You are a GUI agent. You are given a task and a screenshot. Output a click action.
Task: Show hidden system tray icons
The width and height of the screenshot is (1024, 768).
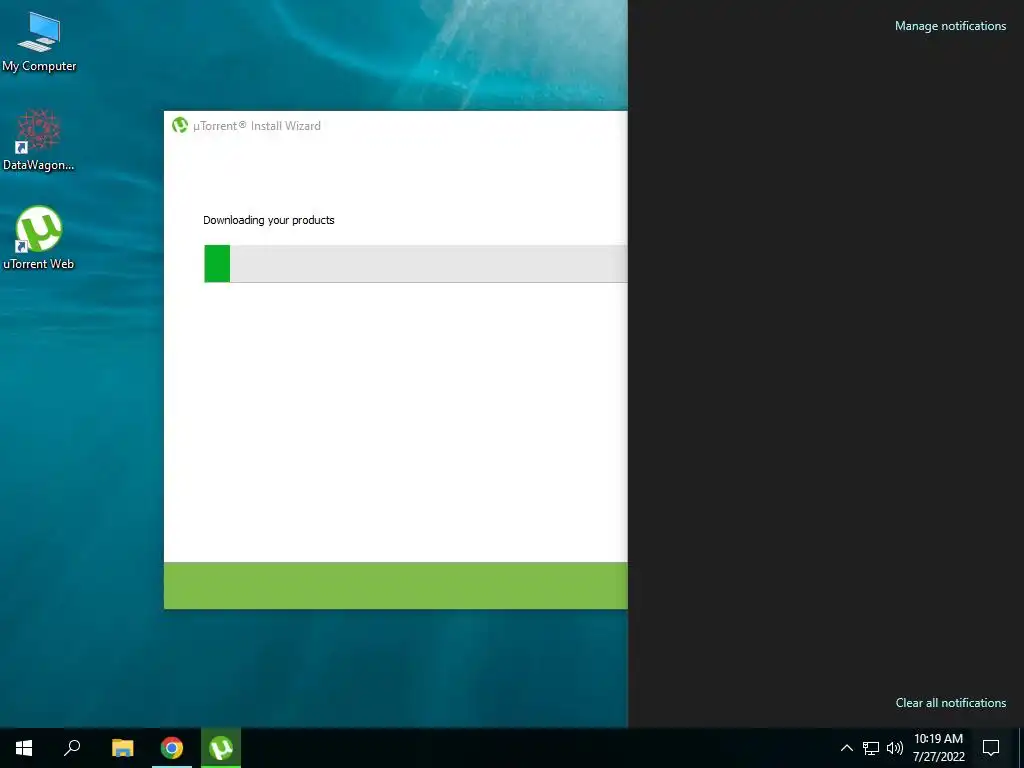click(x=846, y=748)
